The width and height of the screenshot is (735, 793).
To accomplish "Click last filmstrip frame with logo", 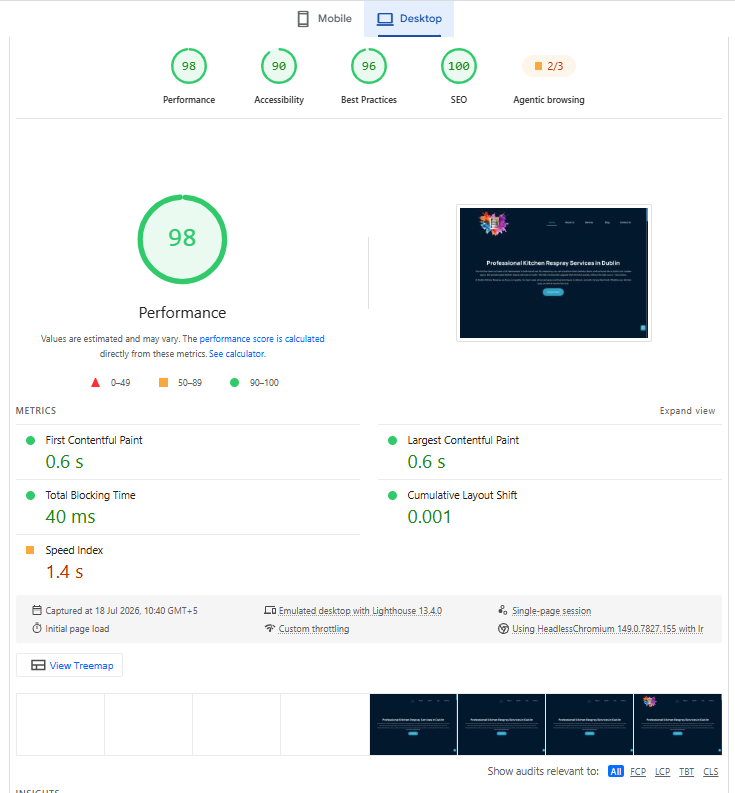I will 678,725.
